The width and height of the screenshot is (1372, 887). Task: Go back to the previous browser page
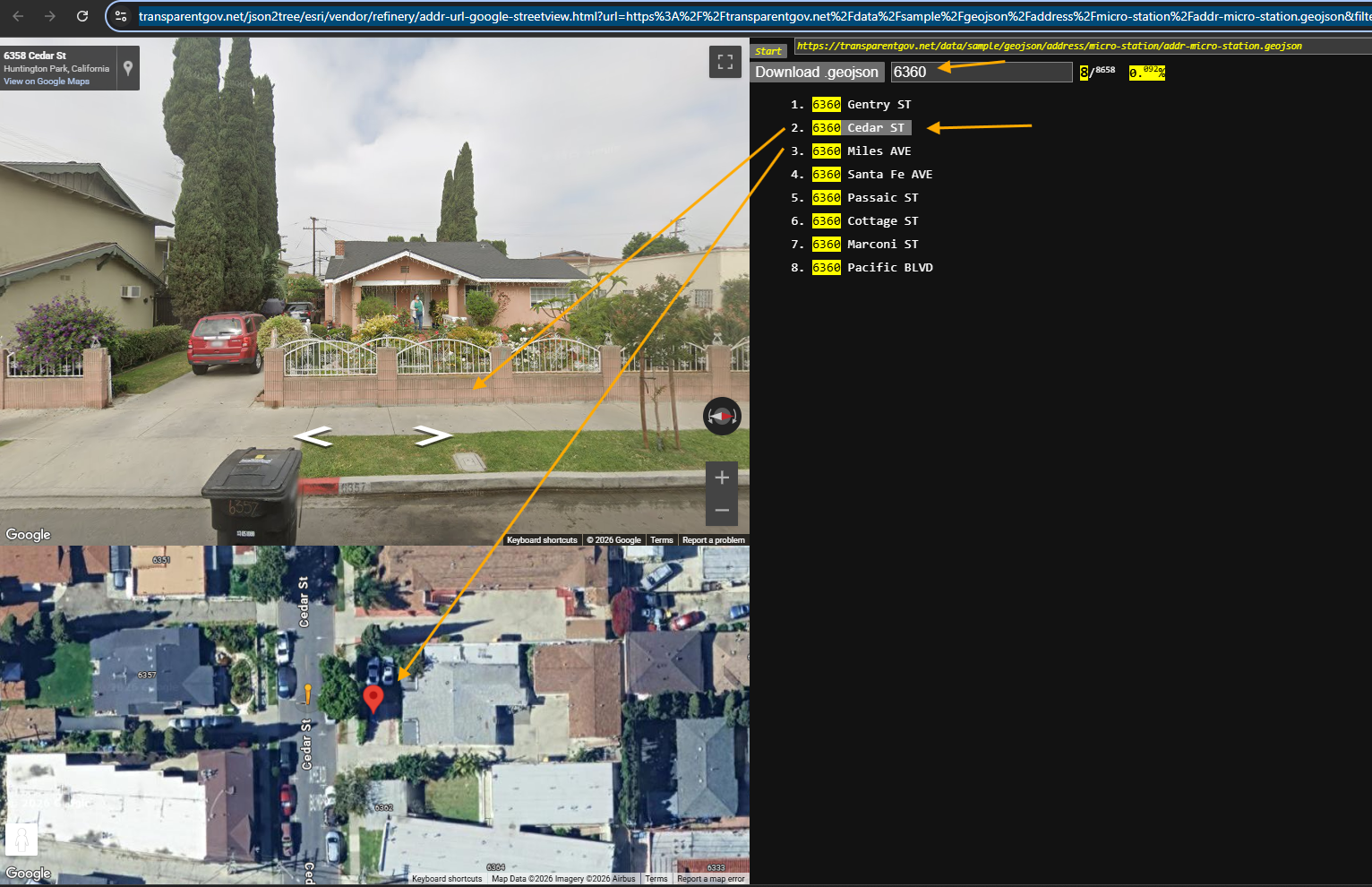click(x=18, y=16)
